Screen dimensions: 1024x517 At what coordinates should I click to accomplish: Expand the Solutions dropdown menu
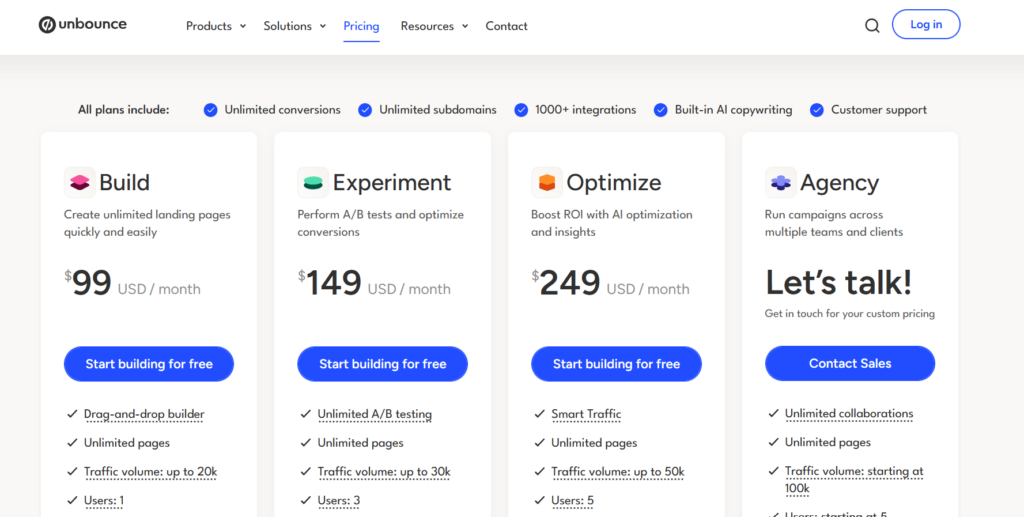pos(294,26)
